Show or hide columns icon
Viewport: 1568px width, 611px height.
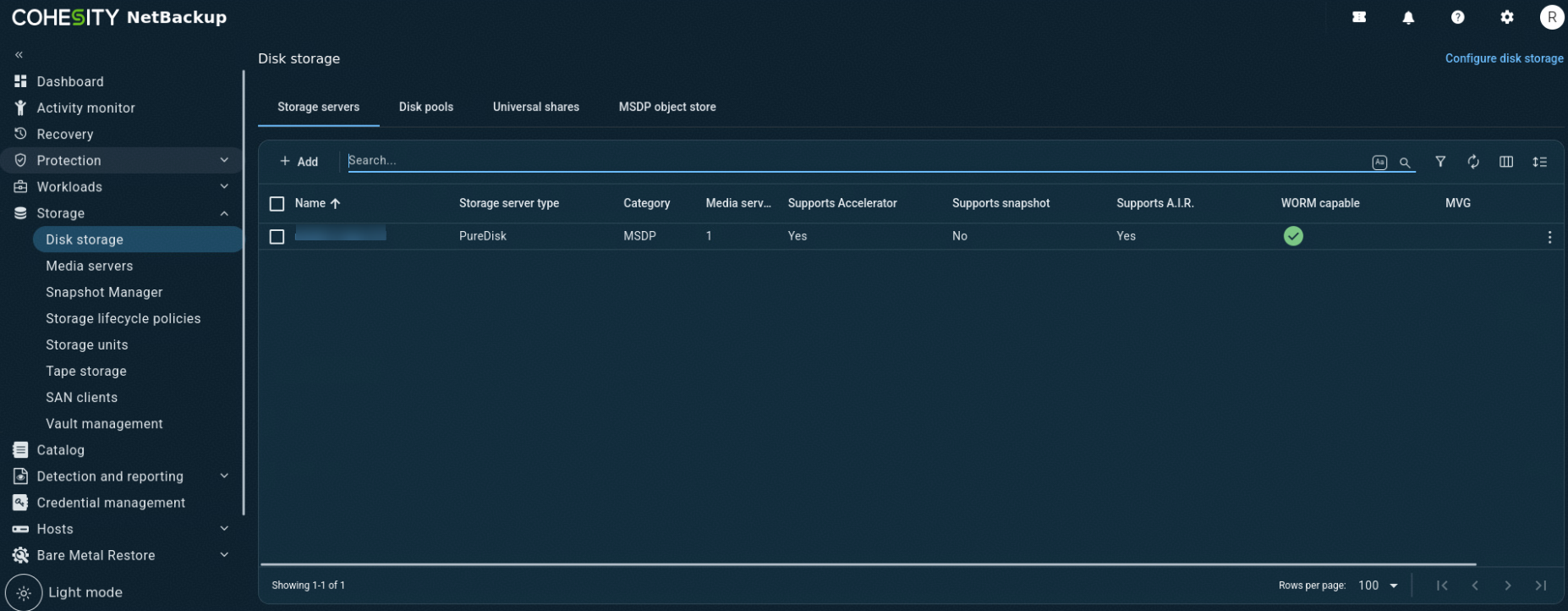1506,162
